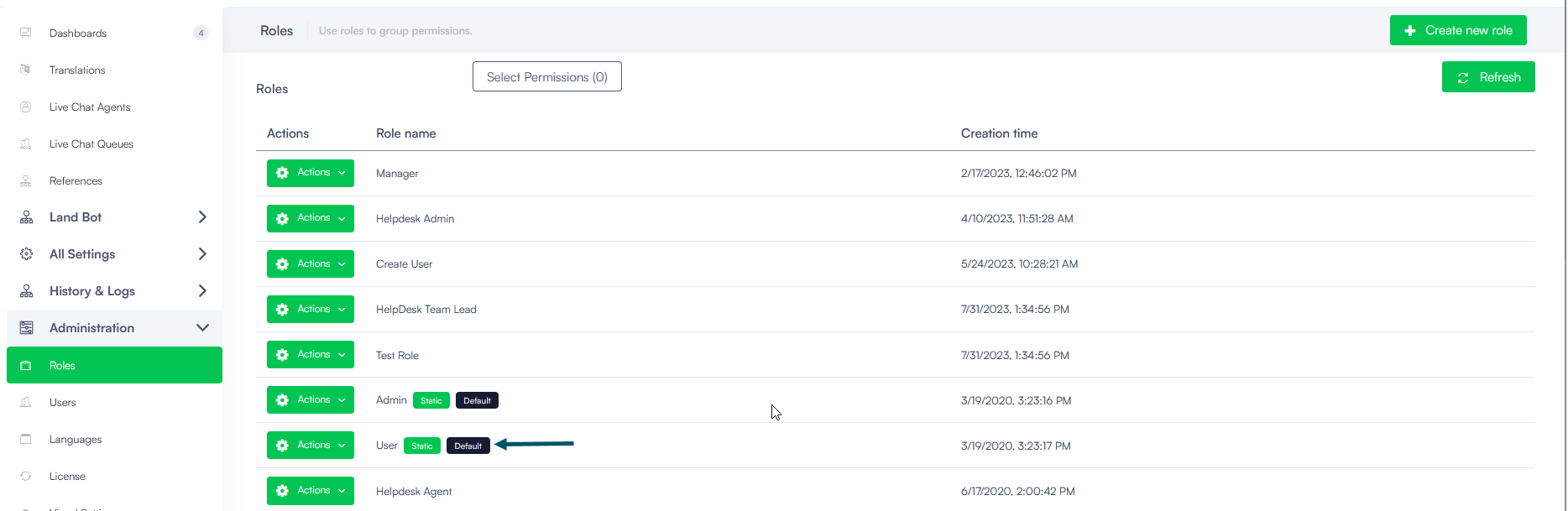Click the References sidebar icon
1568x511 pixels.
(26, 180)
